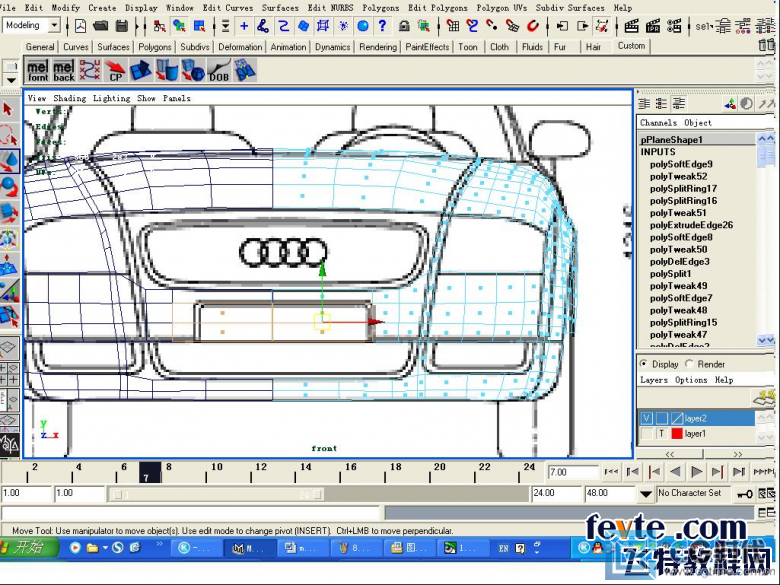Expand the shelf options arrow below tabs
The height and width of the screenshot is (585, 780).
click(x=11, y=80)
